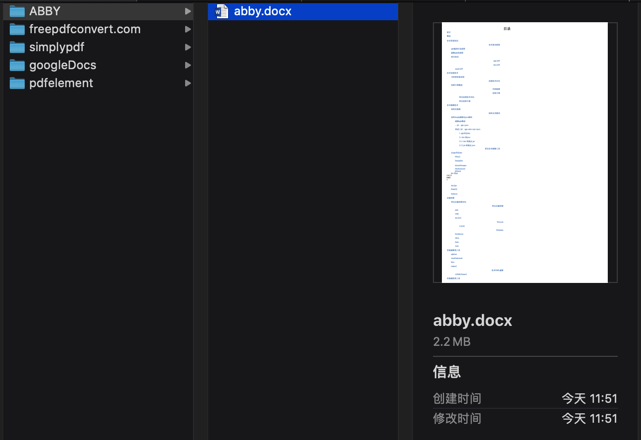Expand the ABBY folder arrow

coord(188,11)
